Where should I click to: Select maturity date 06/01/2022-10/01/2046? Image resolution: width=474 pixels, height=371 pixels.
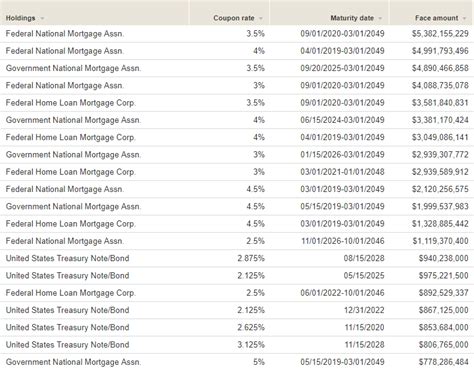[342, 293]
